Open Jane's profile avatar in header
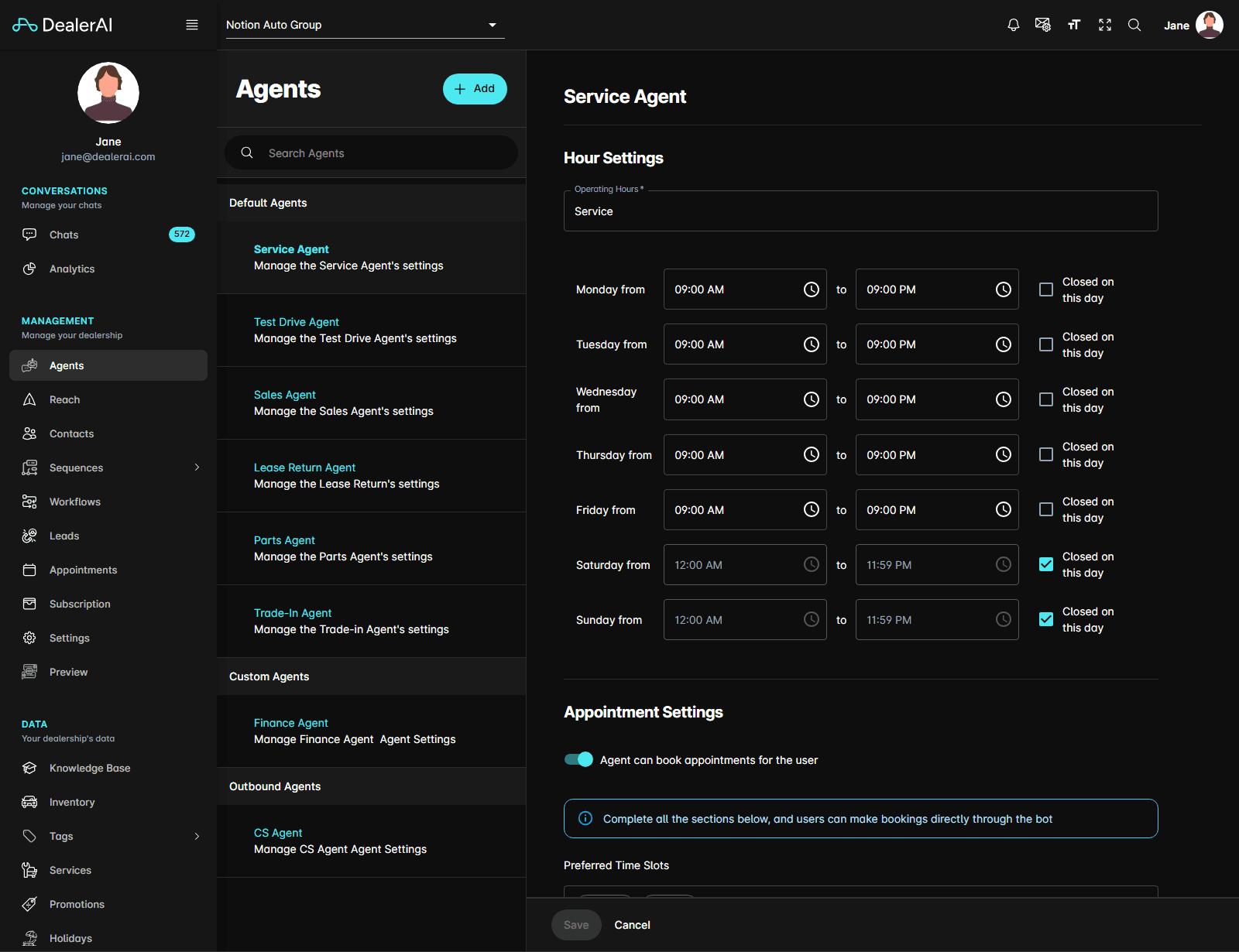The image size is (1239, 952). coord(1210,25)
